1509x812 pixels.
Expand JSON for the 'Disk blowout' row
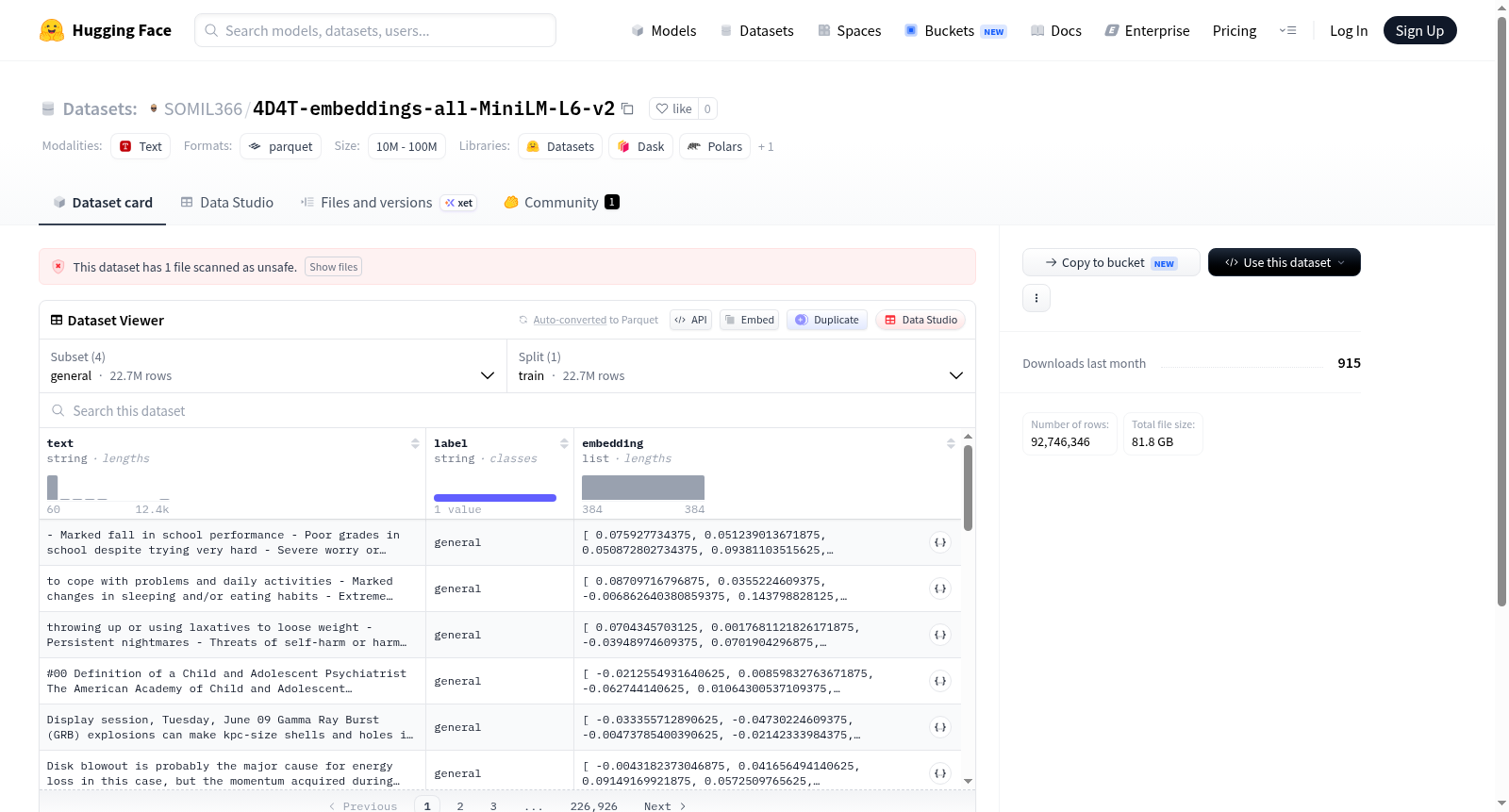point(940,773)
